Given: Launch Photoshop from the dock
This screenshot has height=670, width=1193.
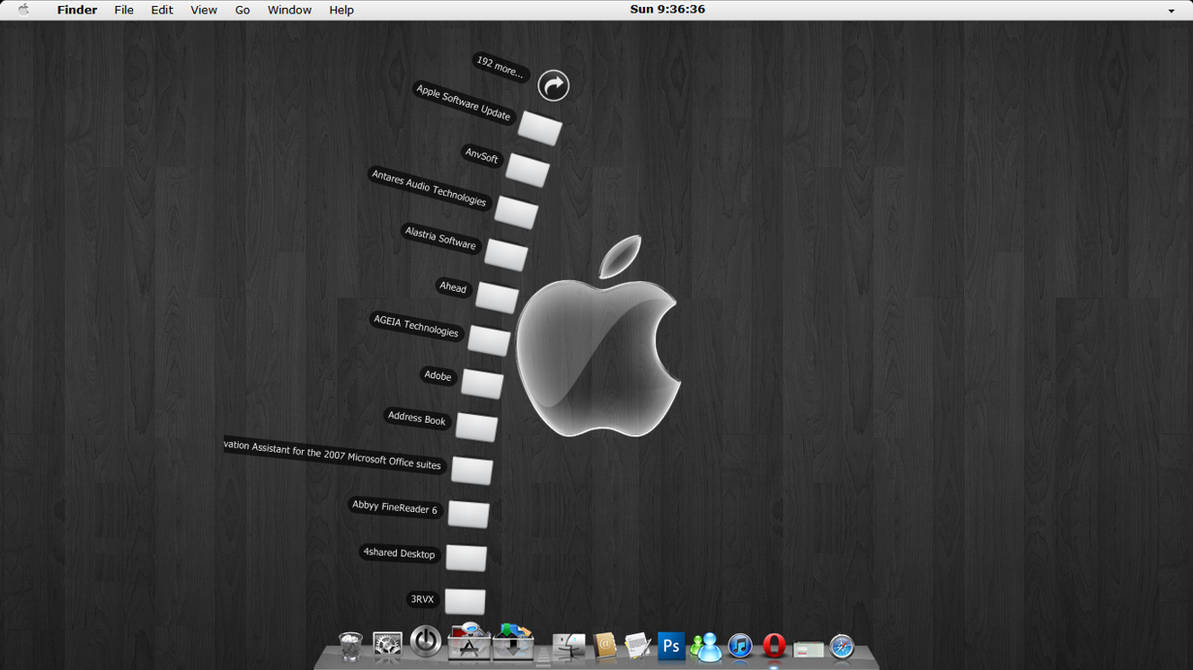Looking at the screenshot, I should pyautogui.click(x=671, y=646).
